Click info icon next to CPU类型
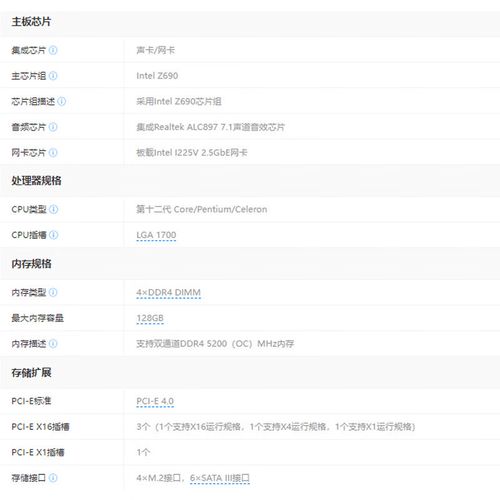500x500 pixels. pos(53,209)
